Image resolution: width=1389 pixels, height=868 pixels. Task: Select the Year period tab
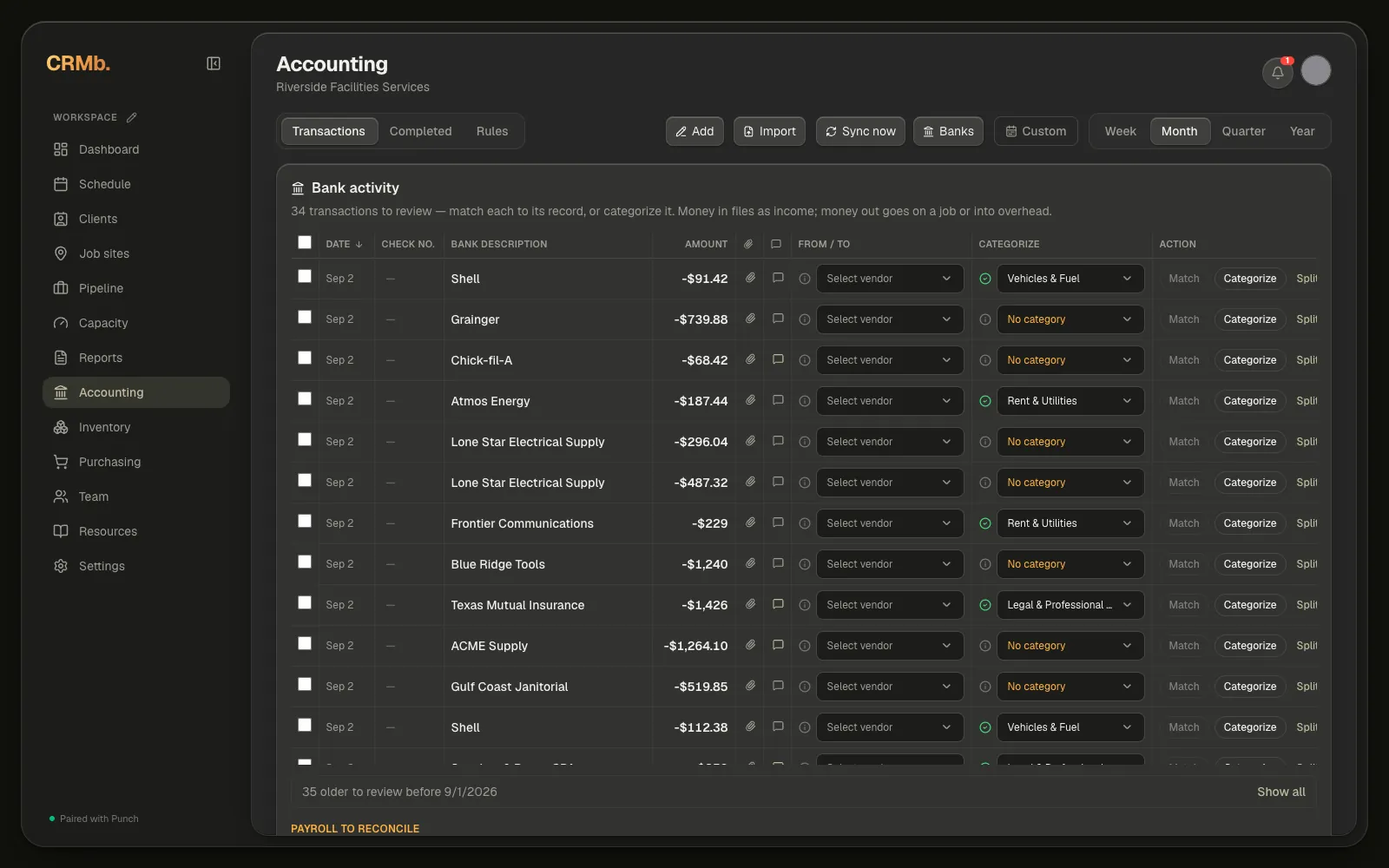(1302, 131)
